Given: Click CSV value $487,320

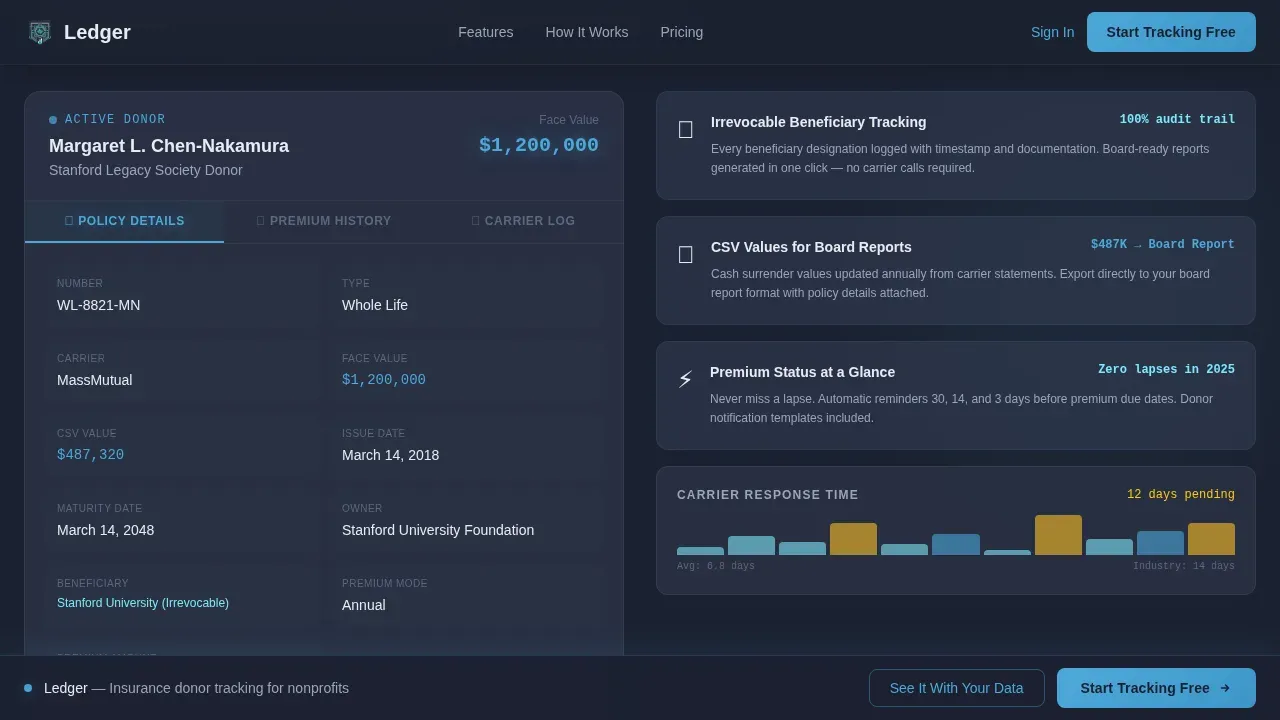Looking at the screenshot, I should (91, 455).
